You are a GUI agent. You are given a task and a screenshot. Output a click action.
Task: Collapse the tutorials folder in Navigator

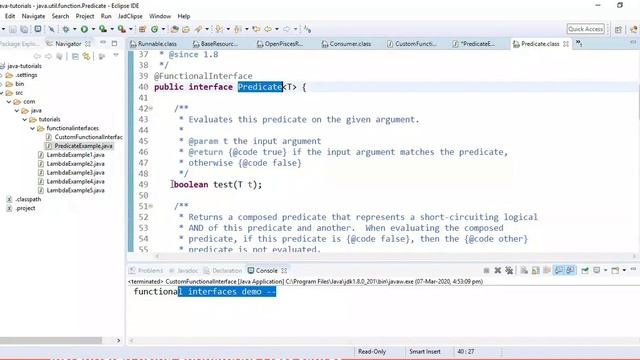pyautogui.click(x=24, y=120)
